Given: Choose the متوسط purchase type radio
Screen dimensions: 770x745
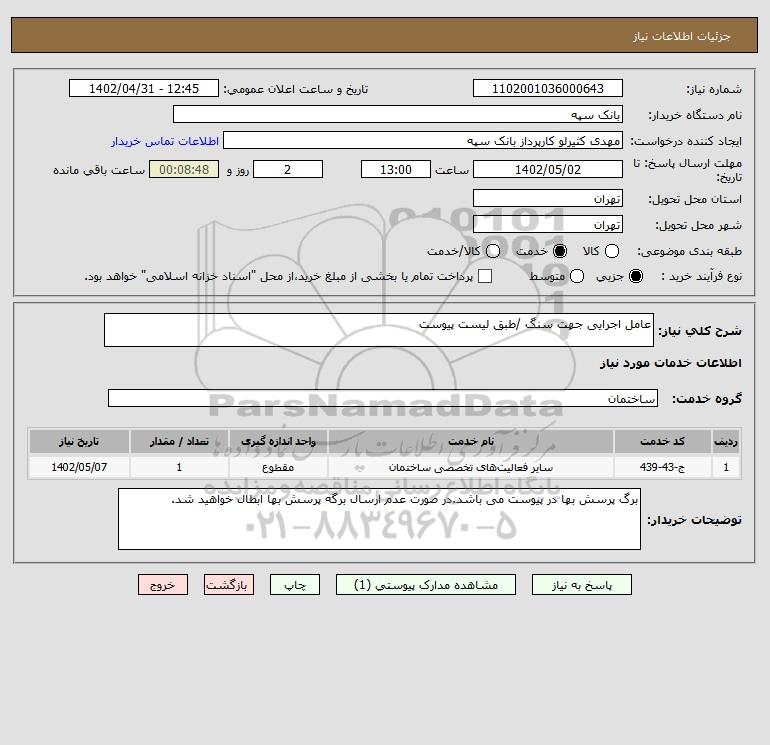Looking at the screenshot, I should (x=577, y=276).
